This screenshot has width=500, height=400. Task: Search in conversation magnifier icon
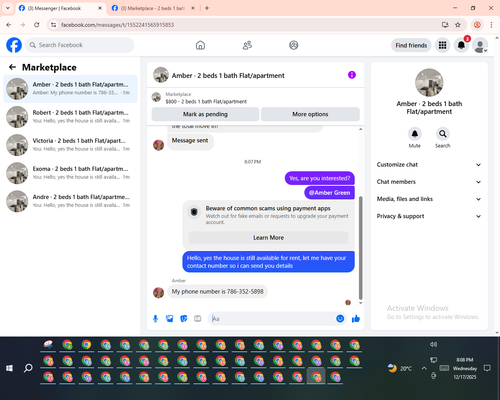pyautogui.click(x=443, y=134)
